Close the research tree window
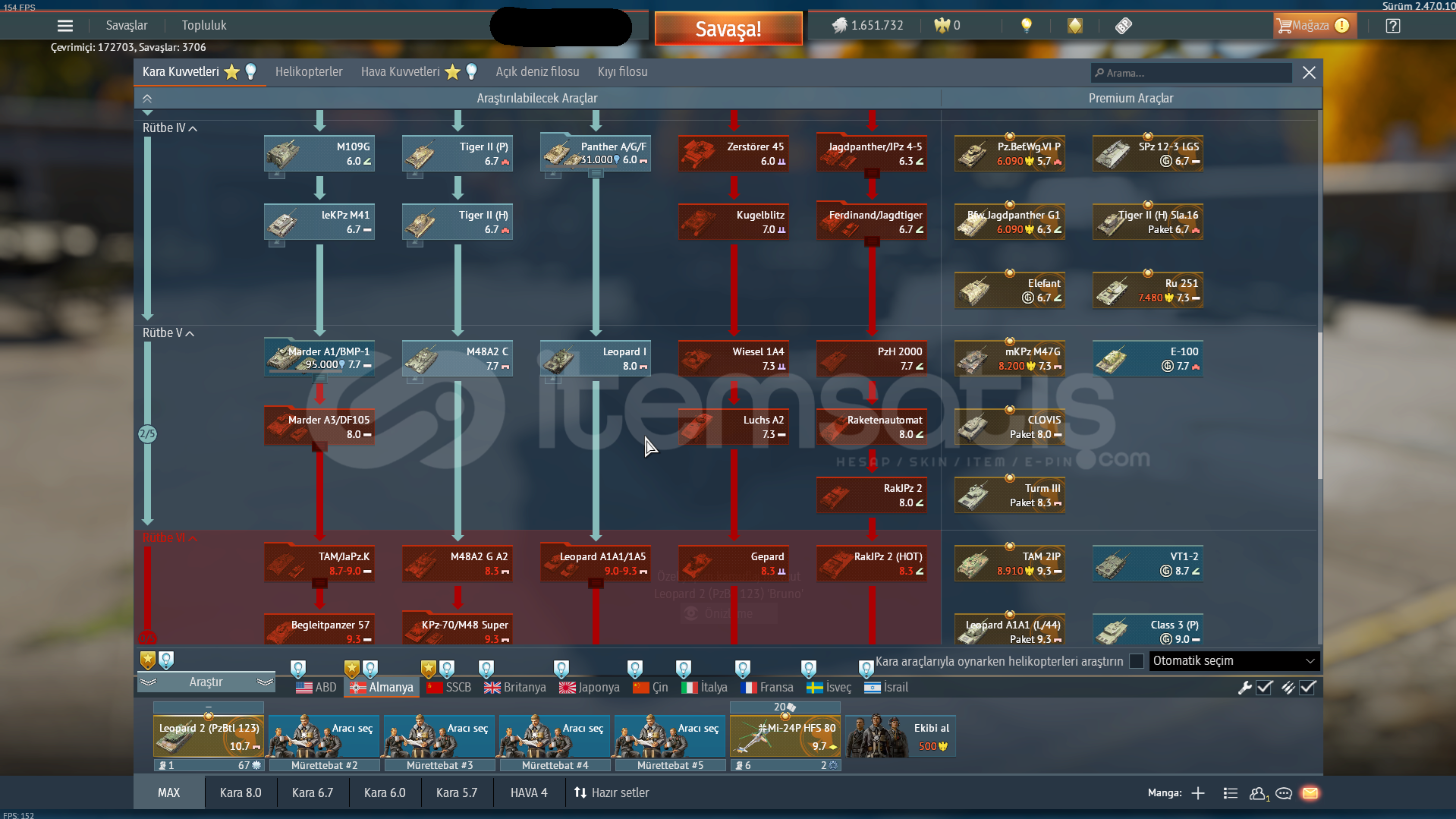Screen dimensions: 1456x819 pos(1309,72)
